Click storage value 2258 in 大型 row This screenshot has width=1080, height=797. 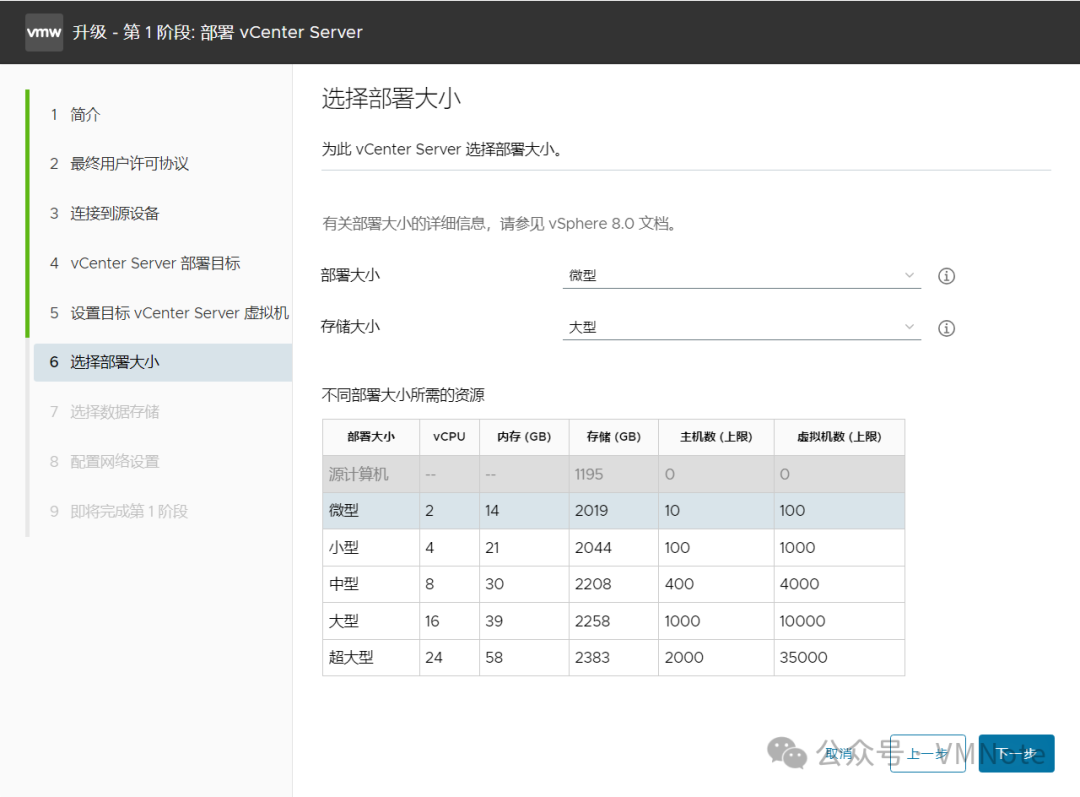pos(592,621)
